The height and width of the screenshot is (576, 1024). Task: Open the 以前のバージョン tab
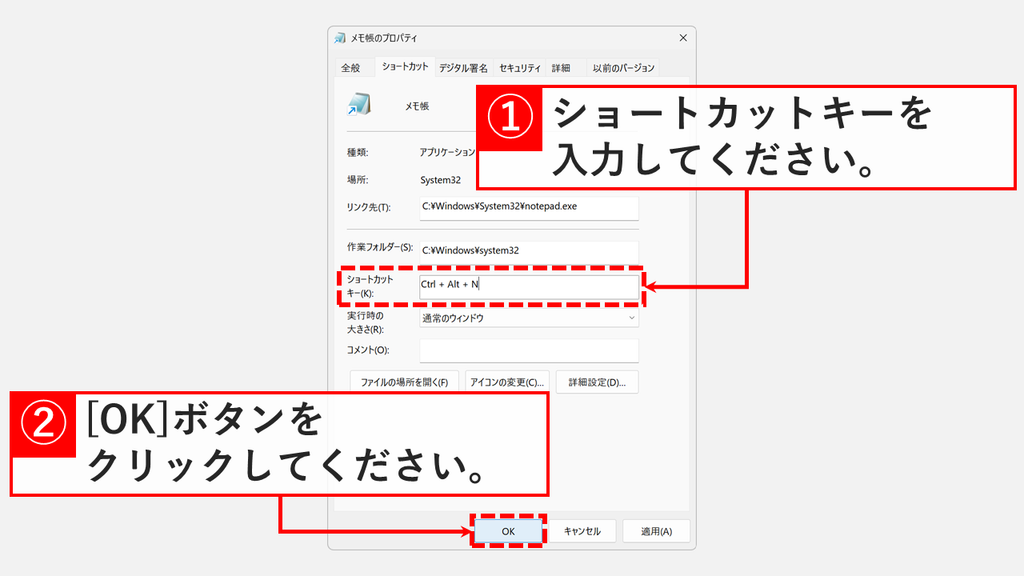coord(623,68)
